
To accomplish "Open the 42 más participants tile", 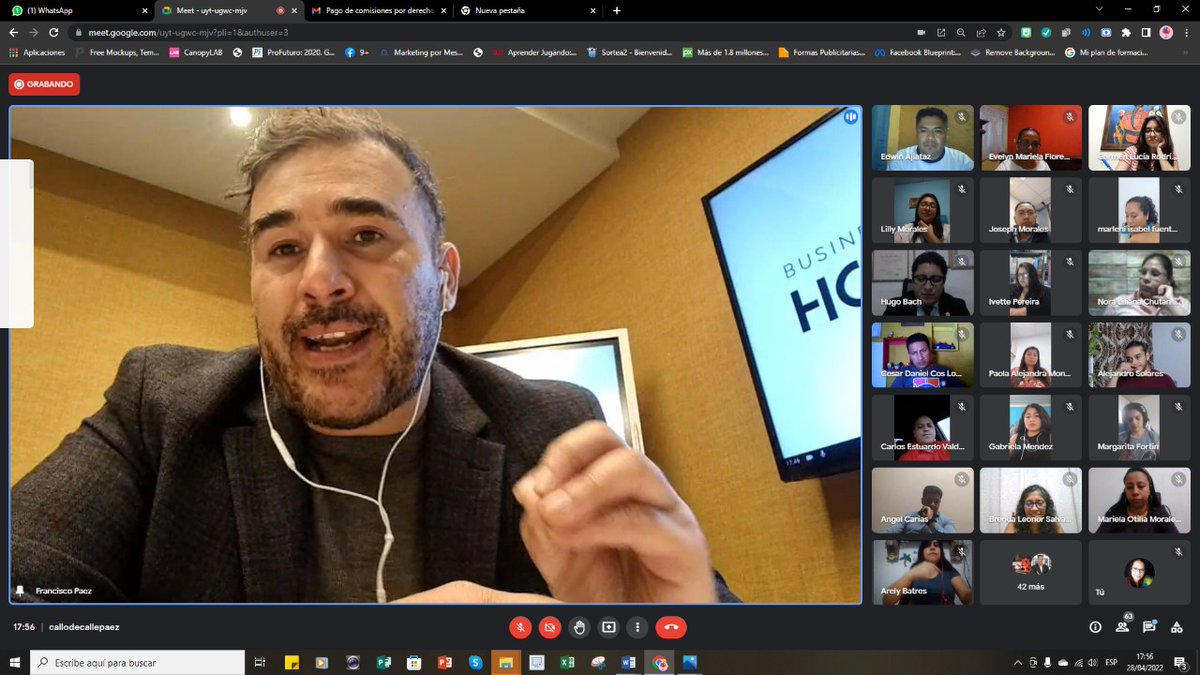I will [x=1031, y=572].
